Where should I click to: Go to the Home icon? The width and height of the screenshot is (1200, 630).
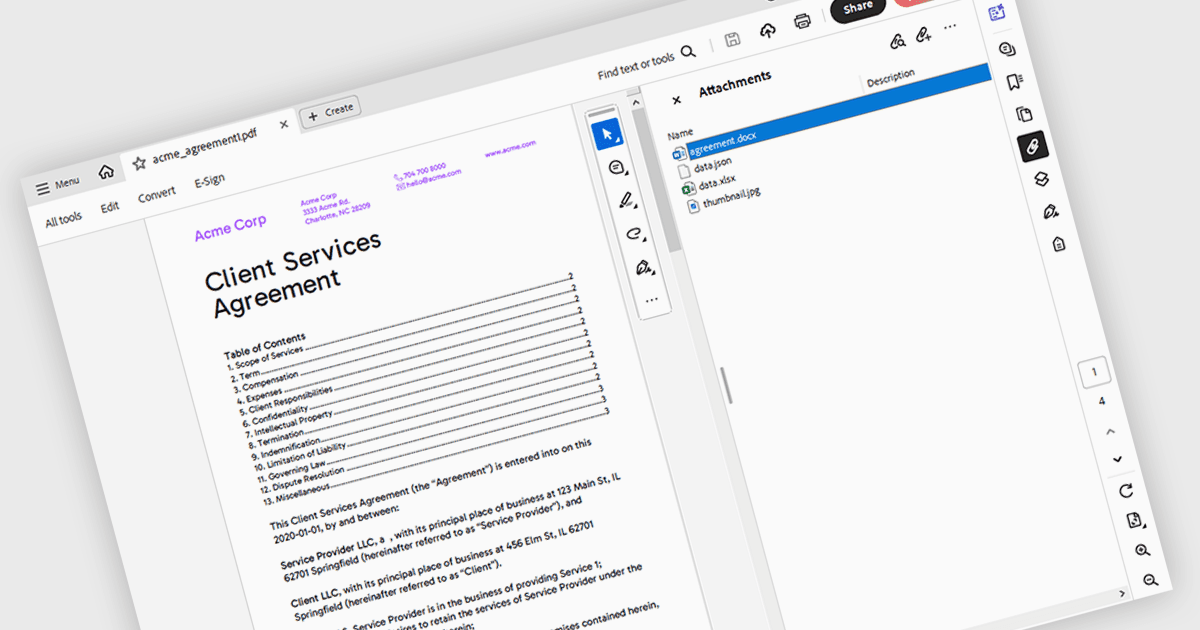(106, 172)
